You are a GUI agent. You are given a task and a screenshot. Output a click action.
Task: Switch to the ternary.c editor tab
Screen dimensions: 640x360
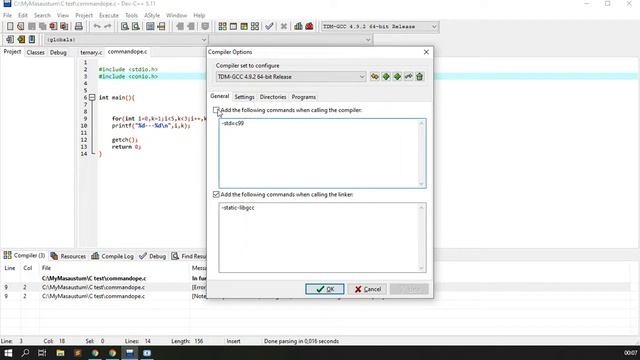91,52
